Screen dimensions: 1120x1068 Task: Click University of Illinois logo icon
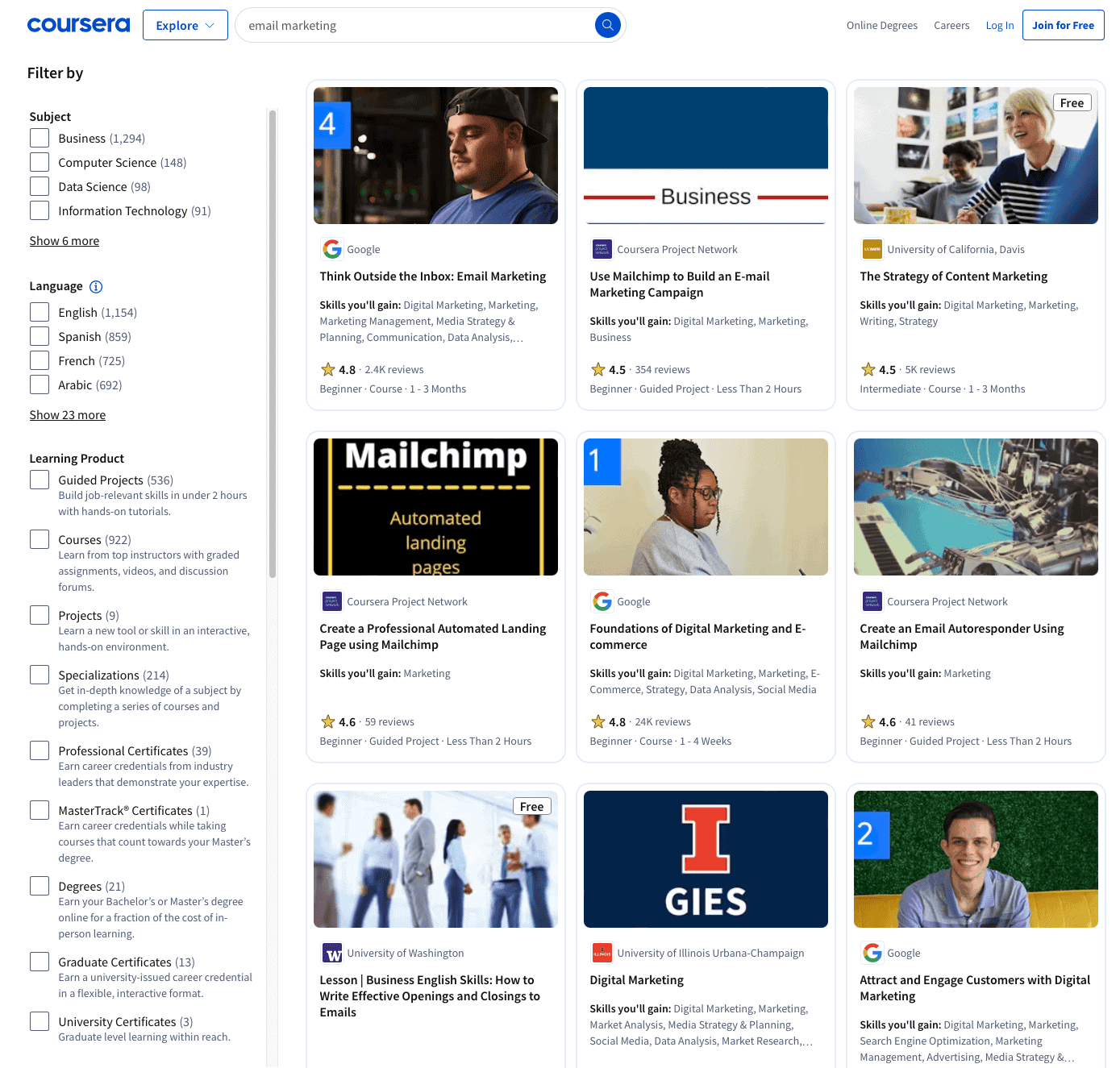point(602,953)
